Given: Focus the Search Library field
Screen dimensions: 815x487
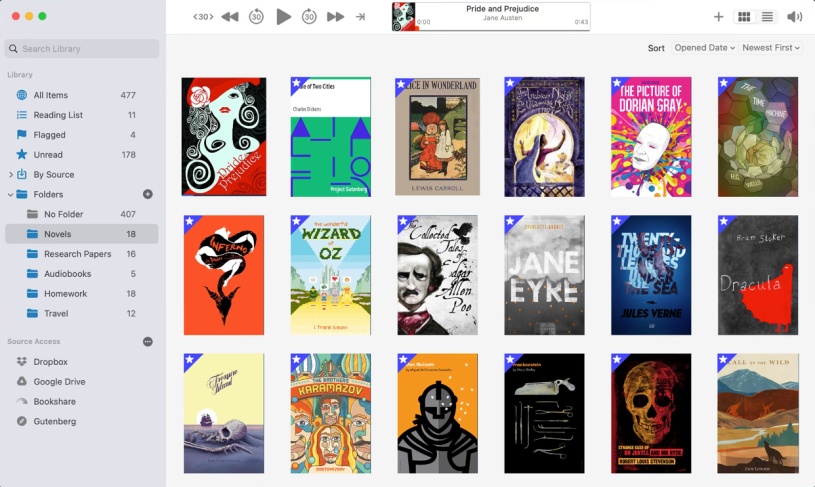Looking at the screenshot, I should 82,48.
